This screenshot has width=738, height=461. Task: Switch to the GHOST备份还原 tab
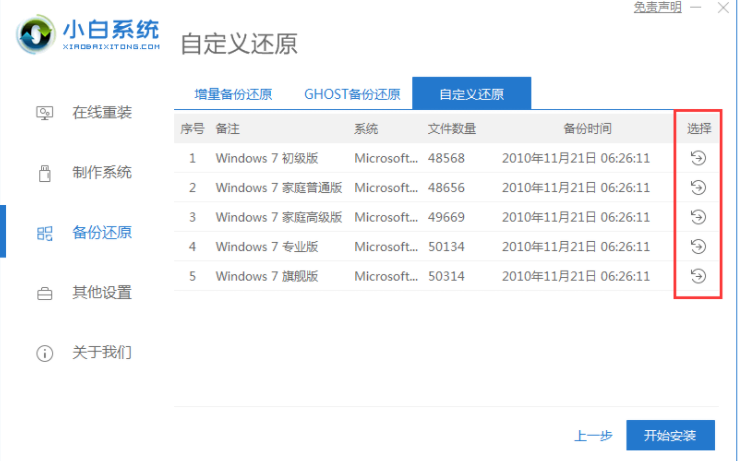pos(352,94)
